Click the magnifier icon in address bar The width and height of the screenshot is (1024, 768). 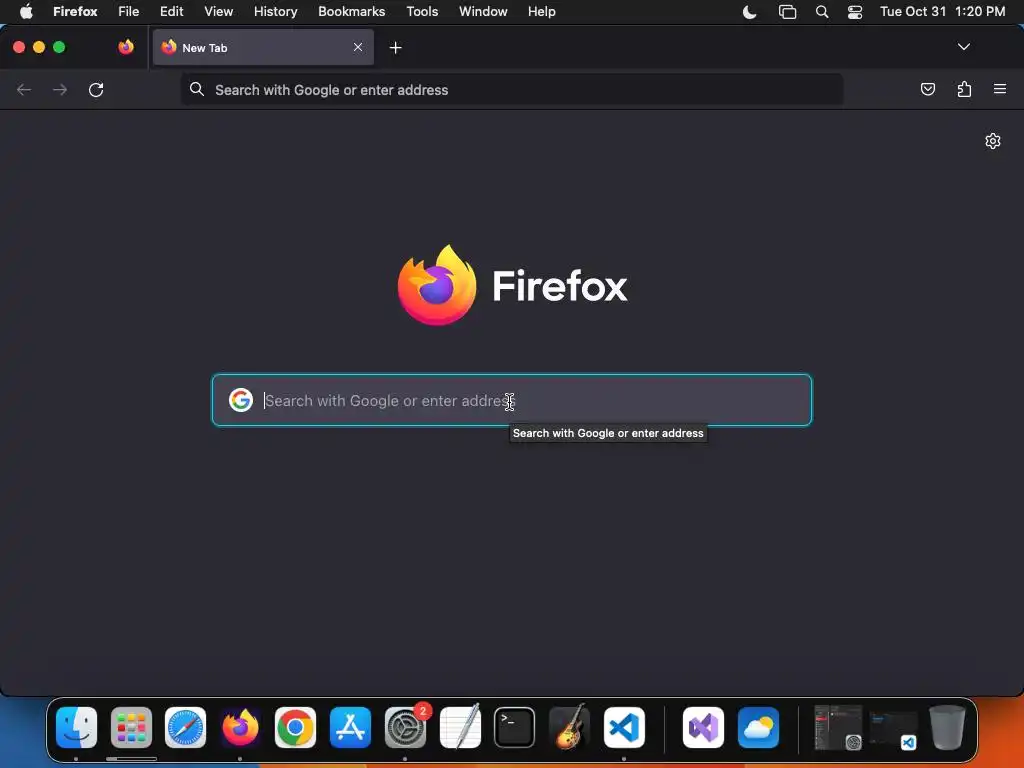(x=197, y=89)
